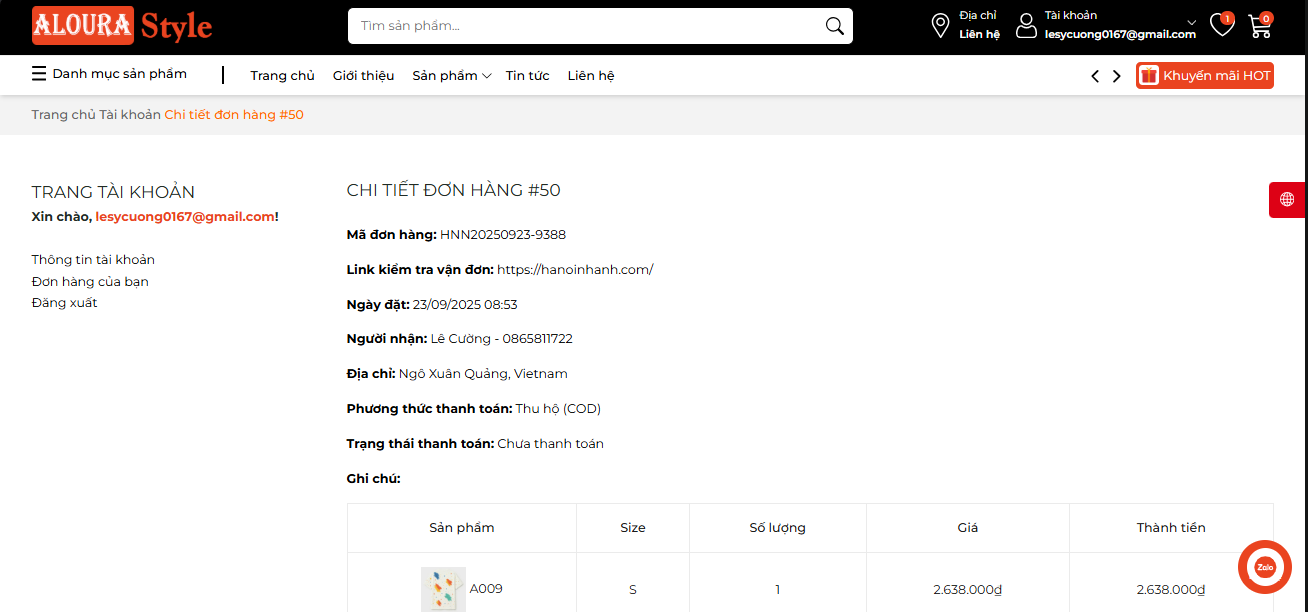Open the Tin tức menu item
Viewport: 1308px width, 612px height.
click(x=527, y=76)
